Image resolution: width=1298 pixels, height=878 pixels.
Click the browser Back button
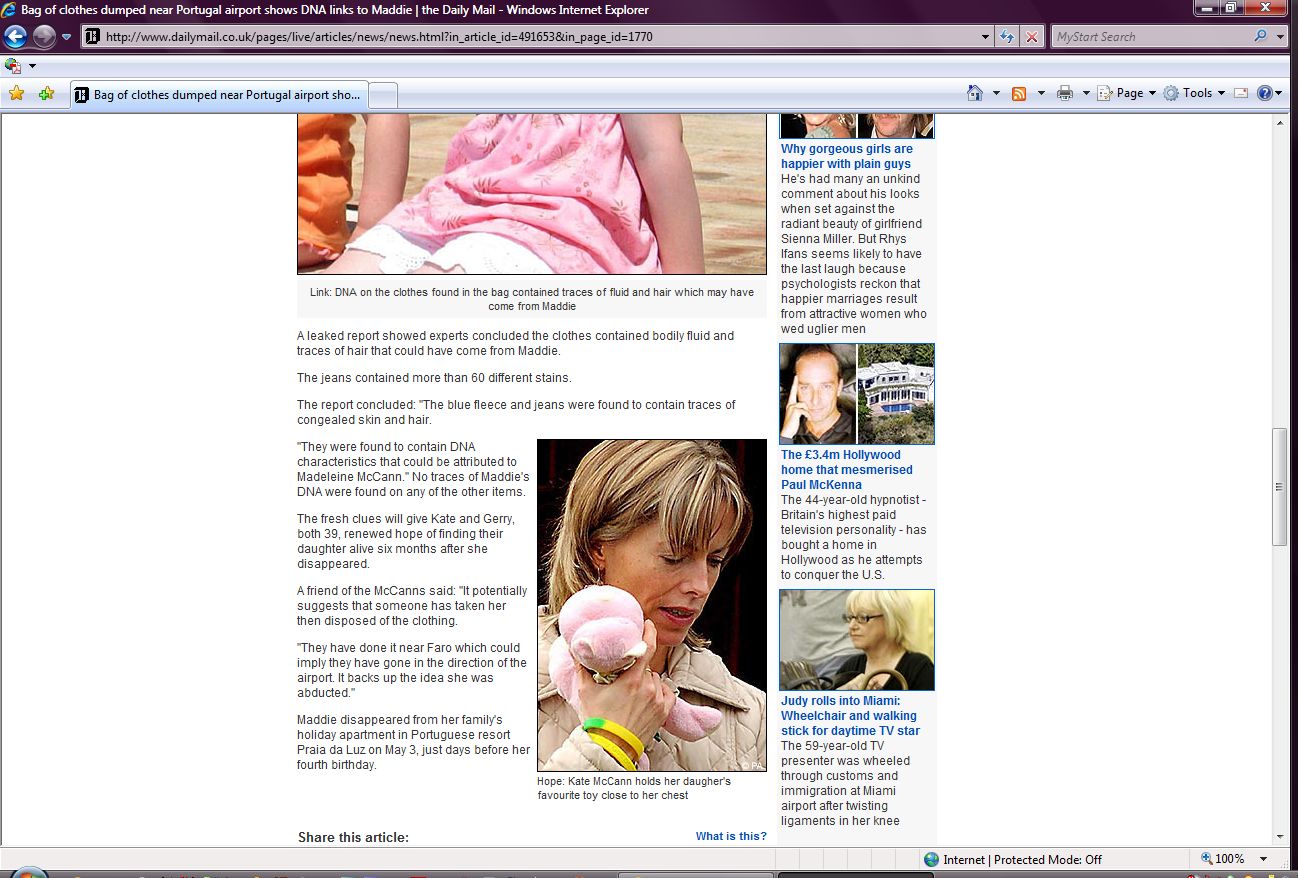click(x=15, y=37)
